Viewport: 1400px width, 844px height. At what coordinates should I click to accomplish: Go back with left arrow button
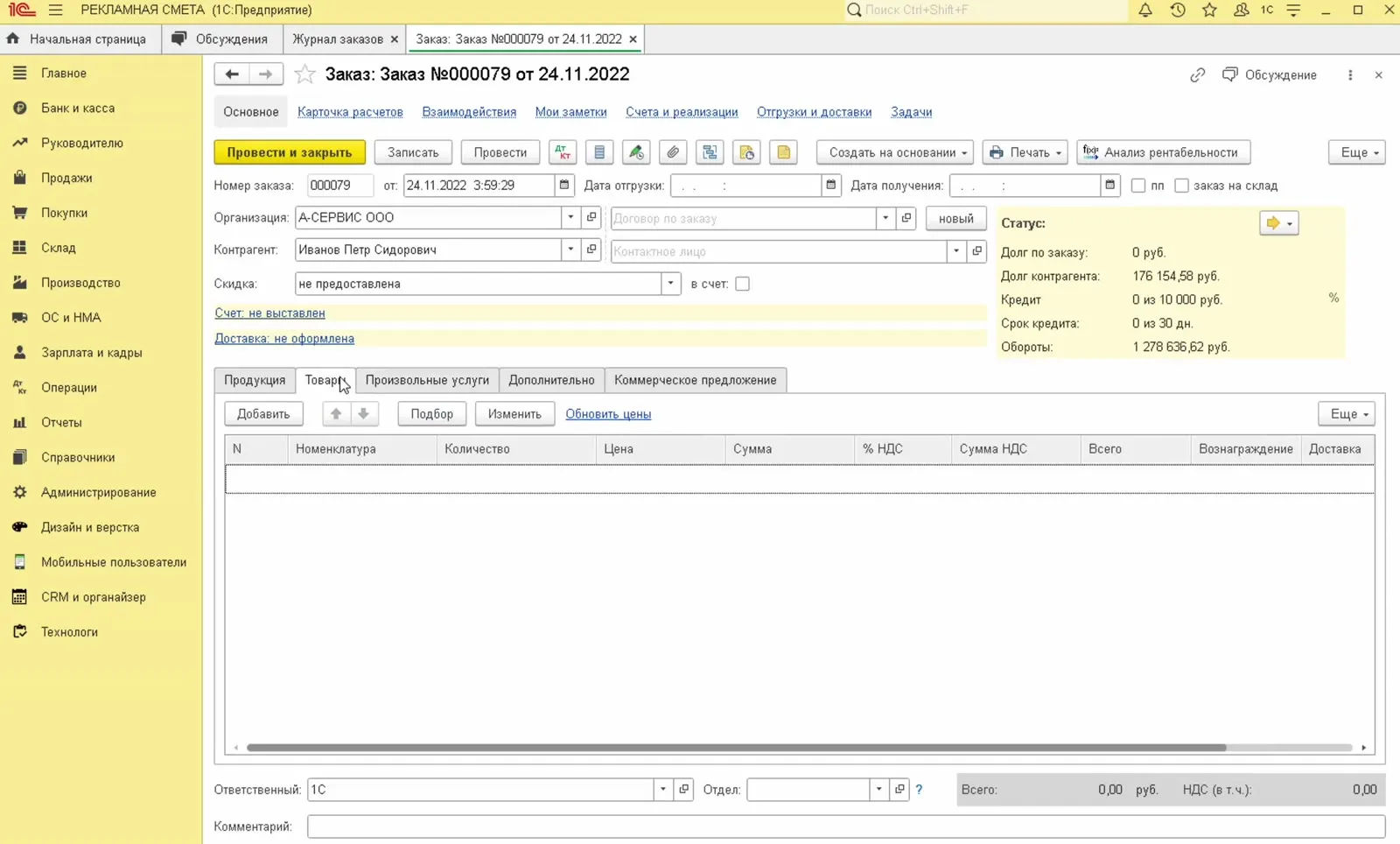coord(232,74)
